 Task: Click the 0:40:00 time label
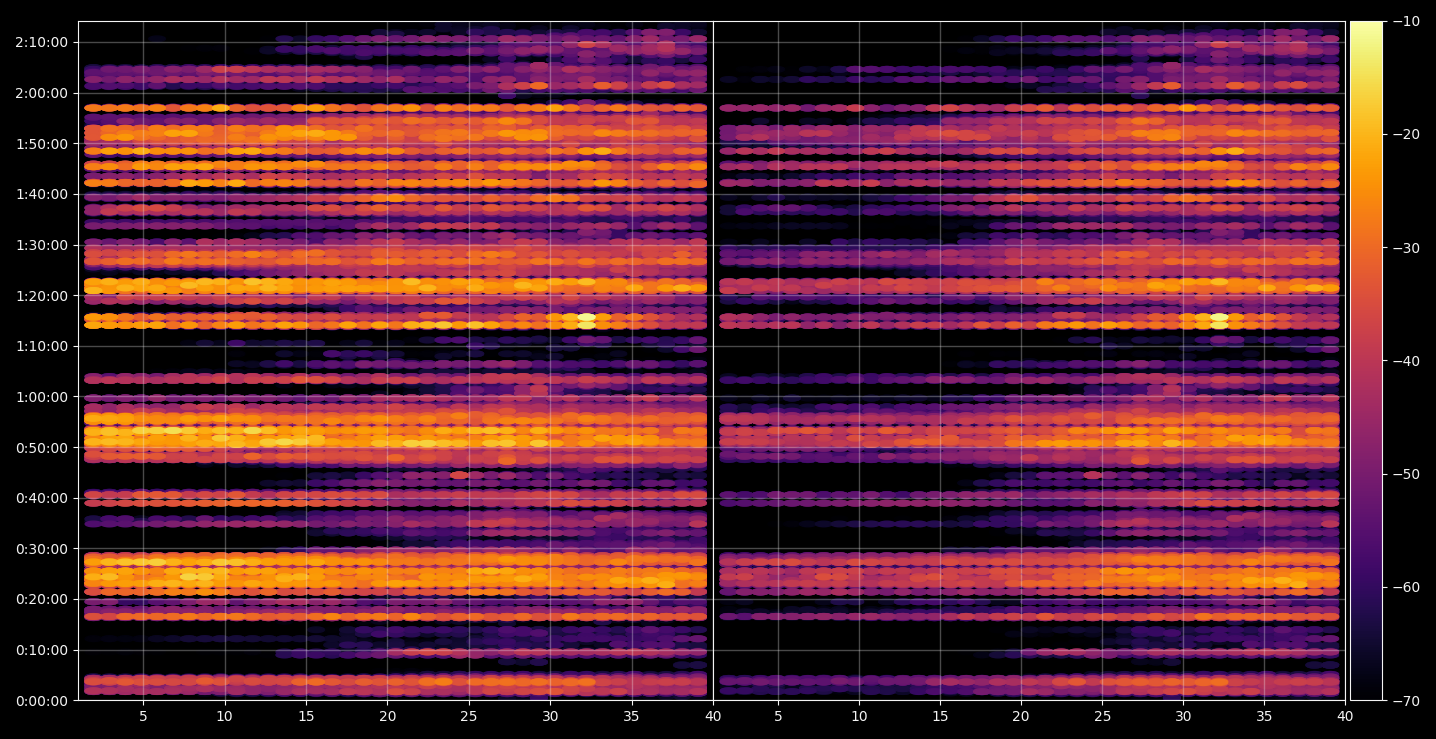pos(42,498)
